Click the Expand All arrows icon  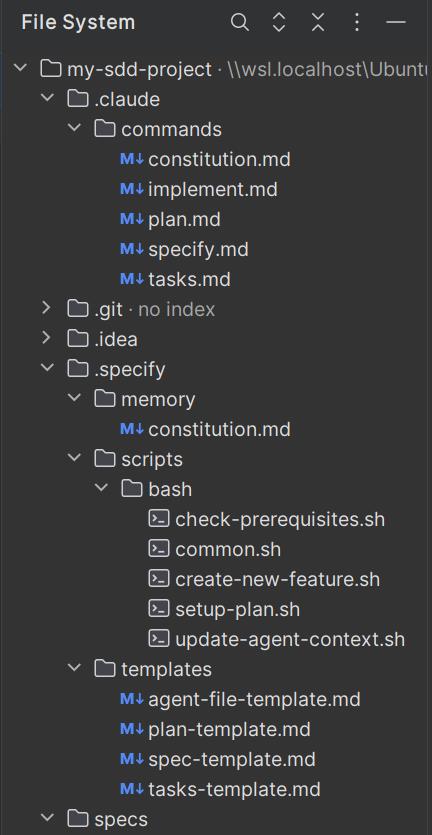(279, 22)
